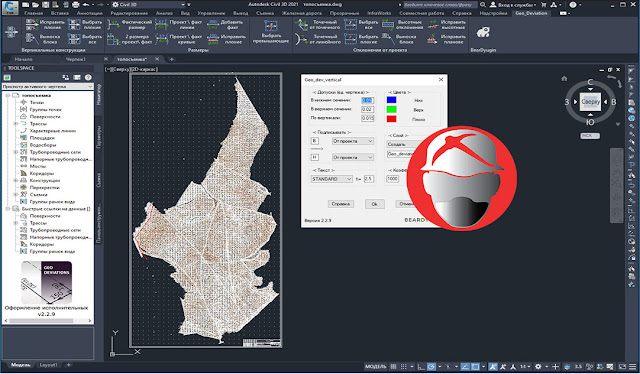This screenshot has width=640, height=374.
Task: Click the Undo arrow in quick access toolbar
Action: 86,4
